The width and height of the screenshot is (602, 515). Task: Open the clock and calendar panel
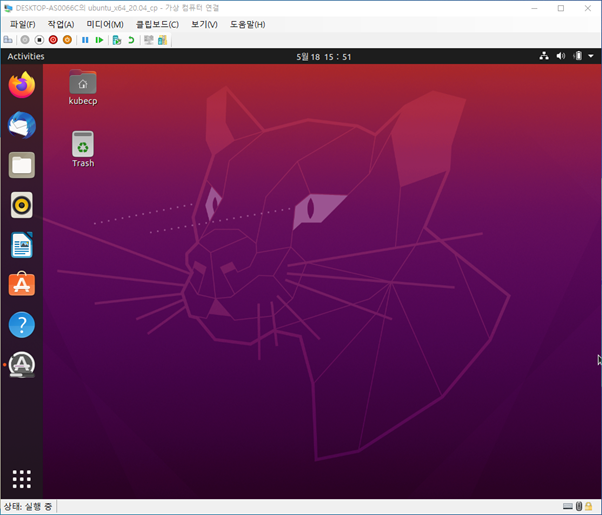coord(324,57)
